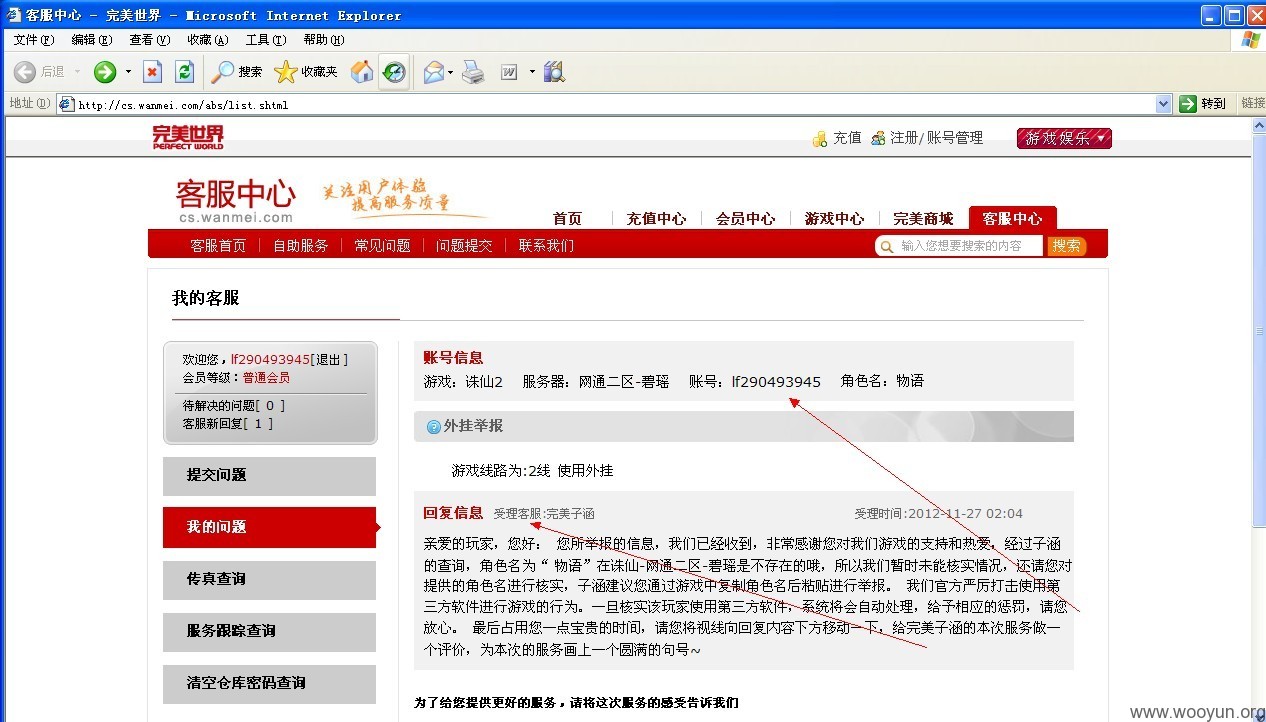Screen dimensions: 1266x722
Task: Open the 文件(F) menu
Action: coord(33,40)
